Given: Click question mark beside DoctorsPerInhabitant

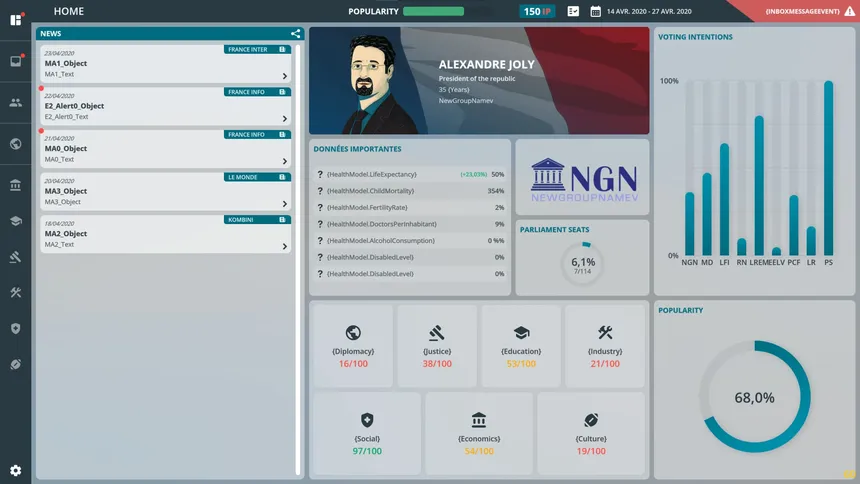Looking at the screenshot, I should (320, 224).
